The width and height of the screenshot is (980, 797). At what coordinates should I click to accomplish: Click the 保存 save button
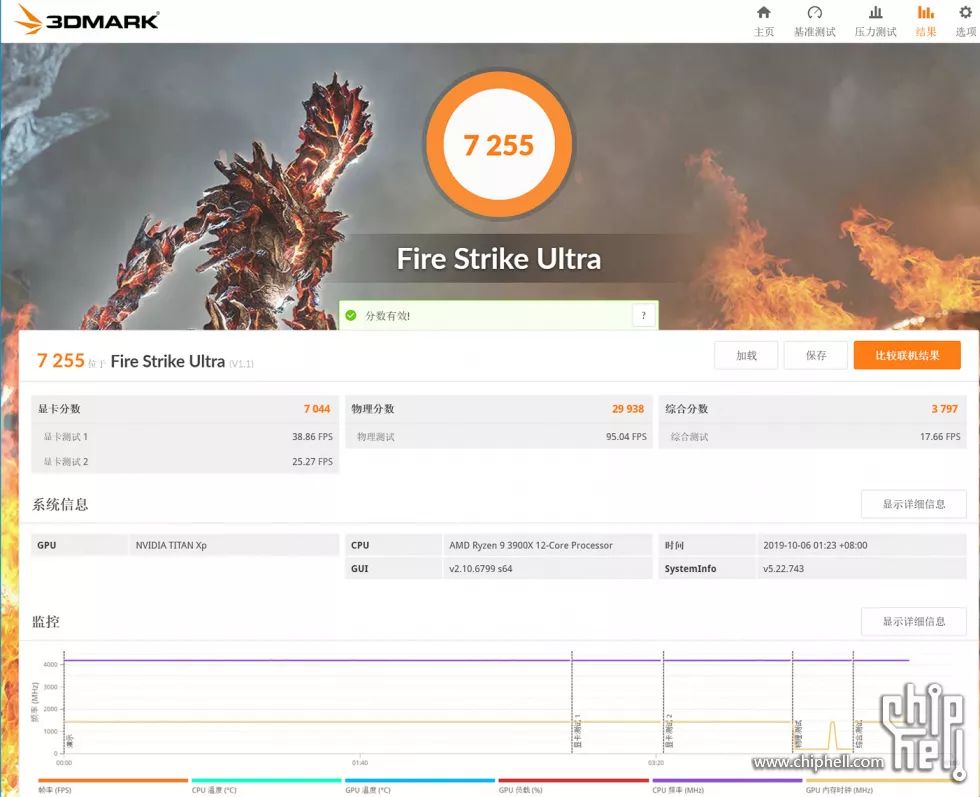pos(816,355)
